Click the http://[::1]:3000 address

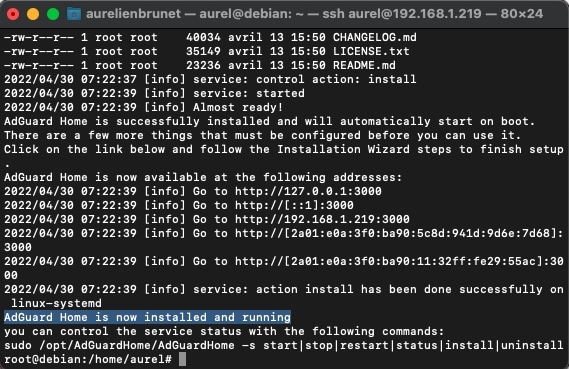(294, 205)
